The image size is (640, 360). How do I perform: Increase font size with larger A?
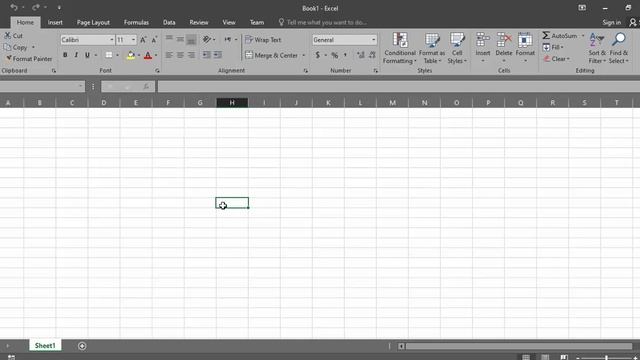[x=143, y=40]
